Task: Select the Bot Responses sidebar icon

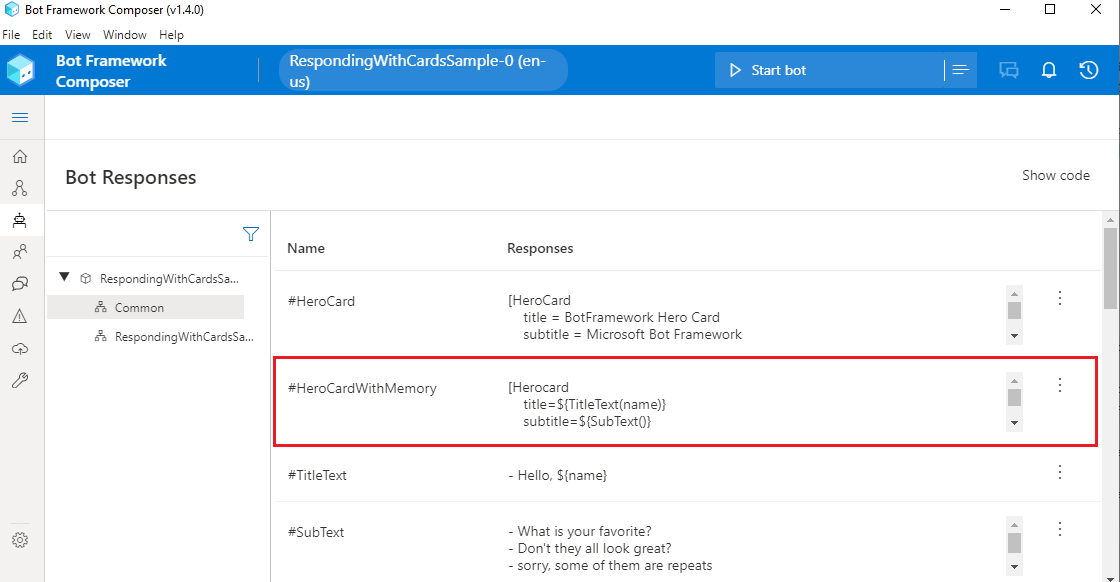Action: (20, 220)
